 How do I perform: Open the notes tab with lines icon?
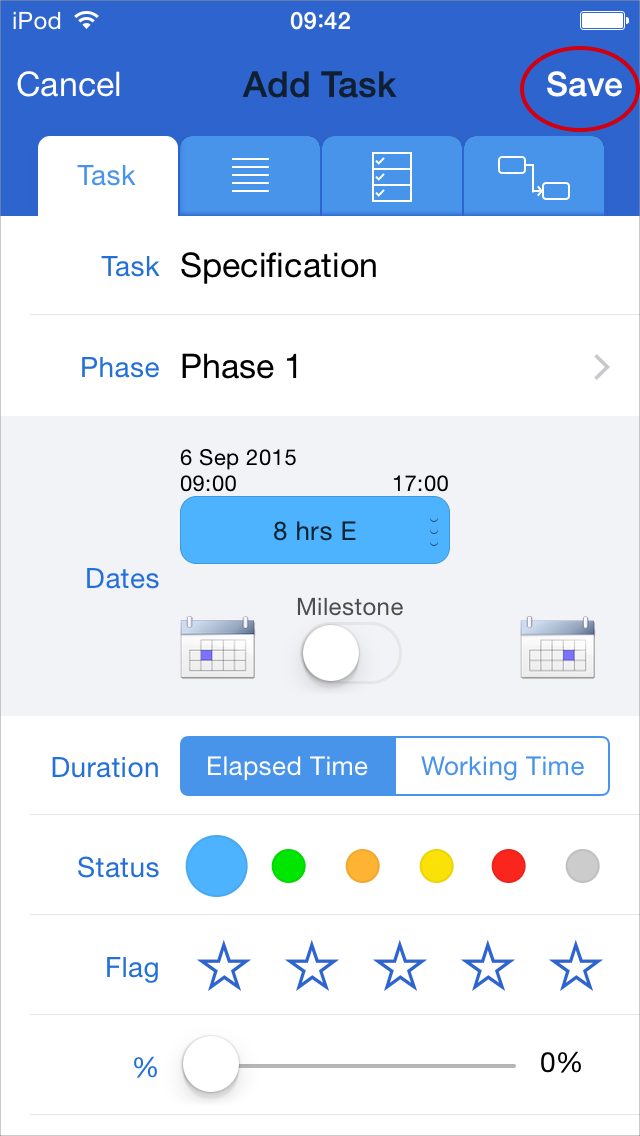[250, 176]
